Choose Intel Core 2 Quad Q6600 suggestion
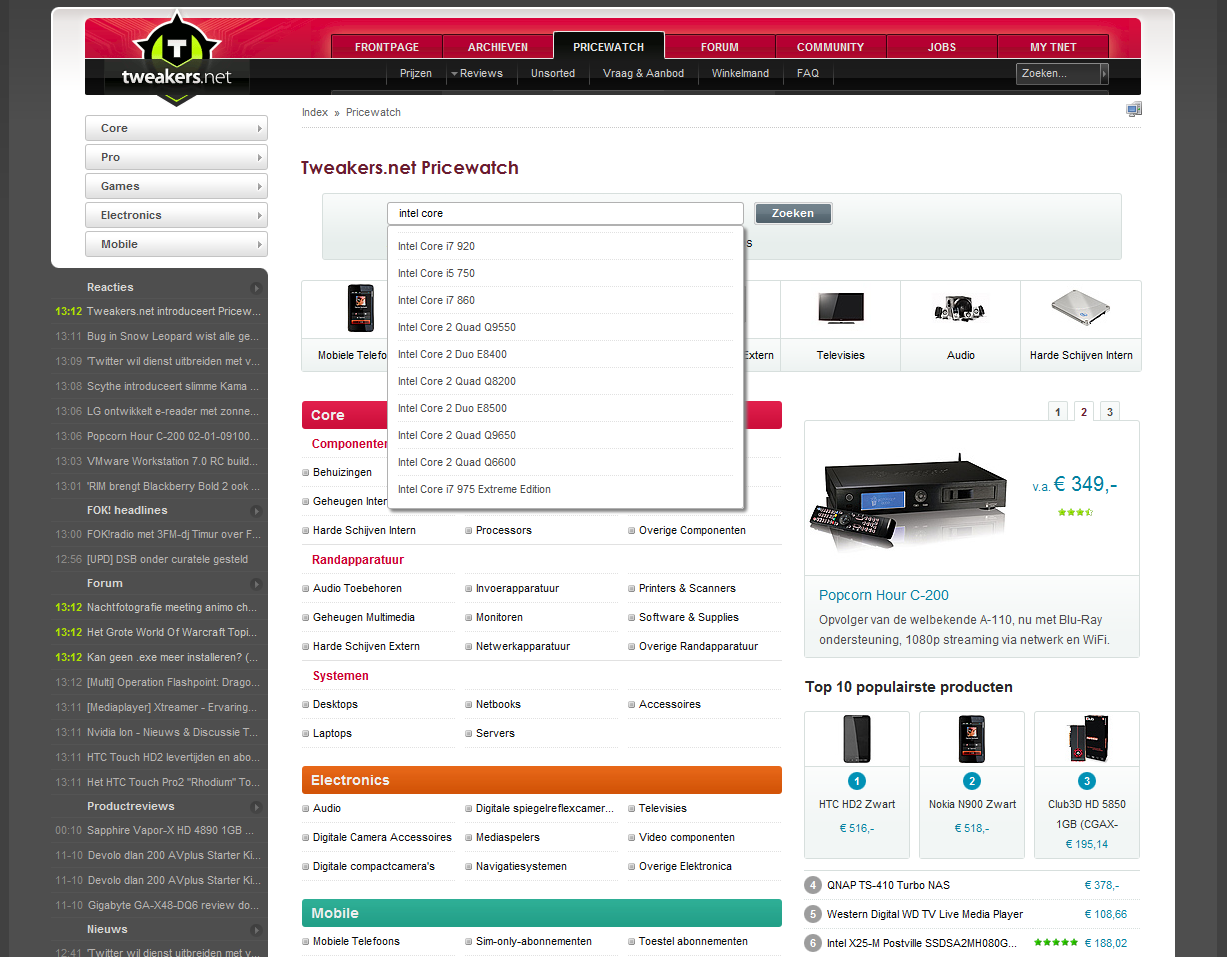 pos(565,462)
